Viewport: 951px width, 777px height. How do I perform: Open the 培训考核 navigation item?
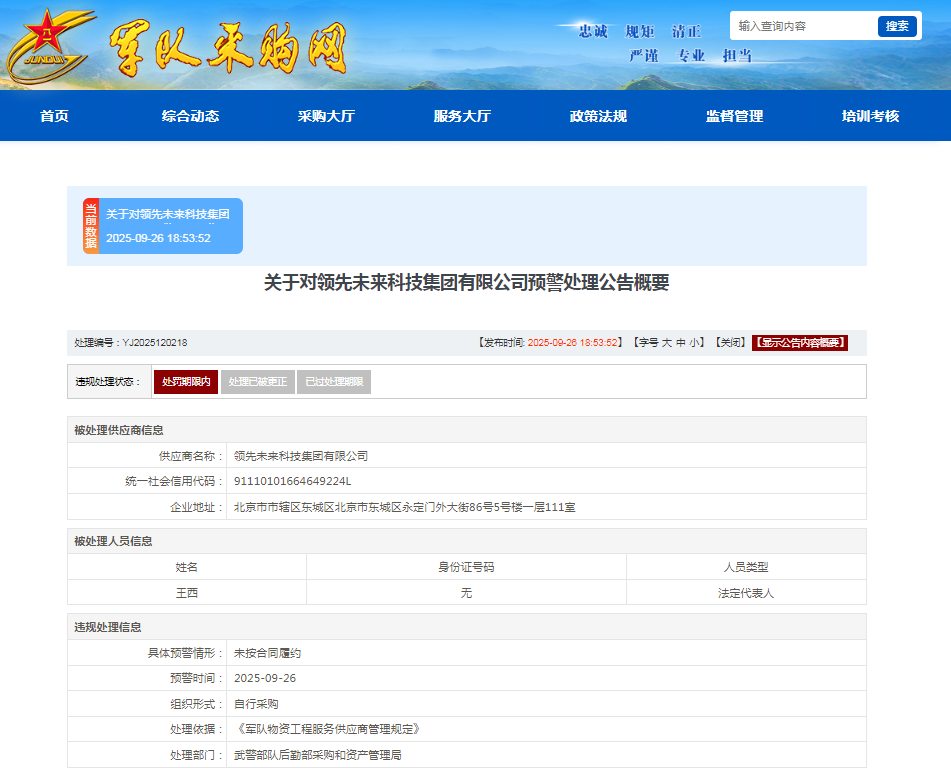click(x=870, y=116)
